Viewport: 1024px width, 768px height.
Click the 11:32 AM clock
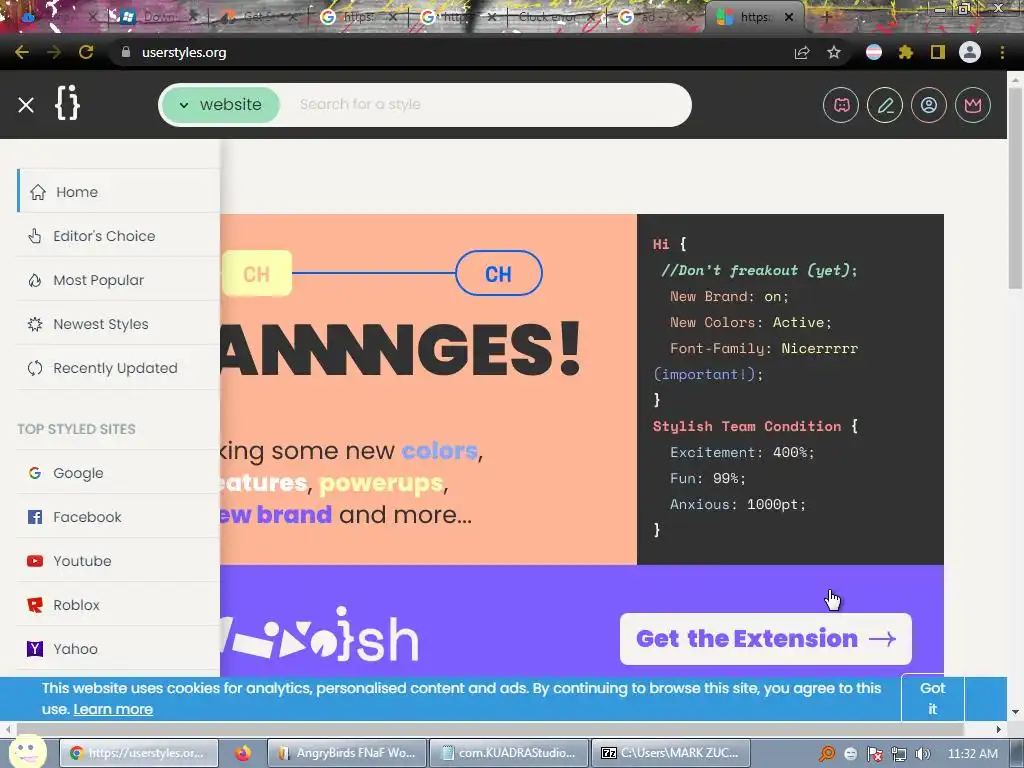[972, 754]
